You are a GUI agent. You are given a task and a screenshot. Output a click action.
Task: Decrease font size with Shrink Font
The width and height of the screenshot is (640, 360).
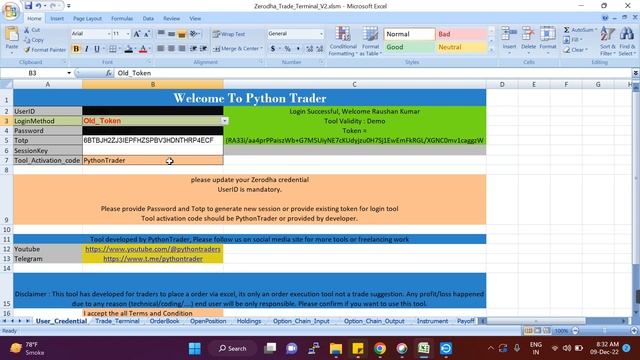(147, 34)
